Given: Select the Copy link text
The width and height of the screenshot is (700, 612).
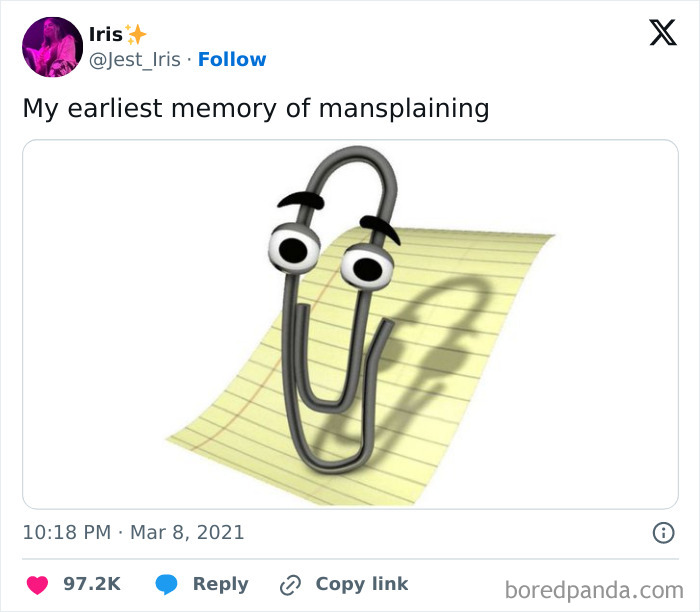Looking at the screenshot, I should click(362, 584).
